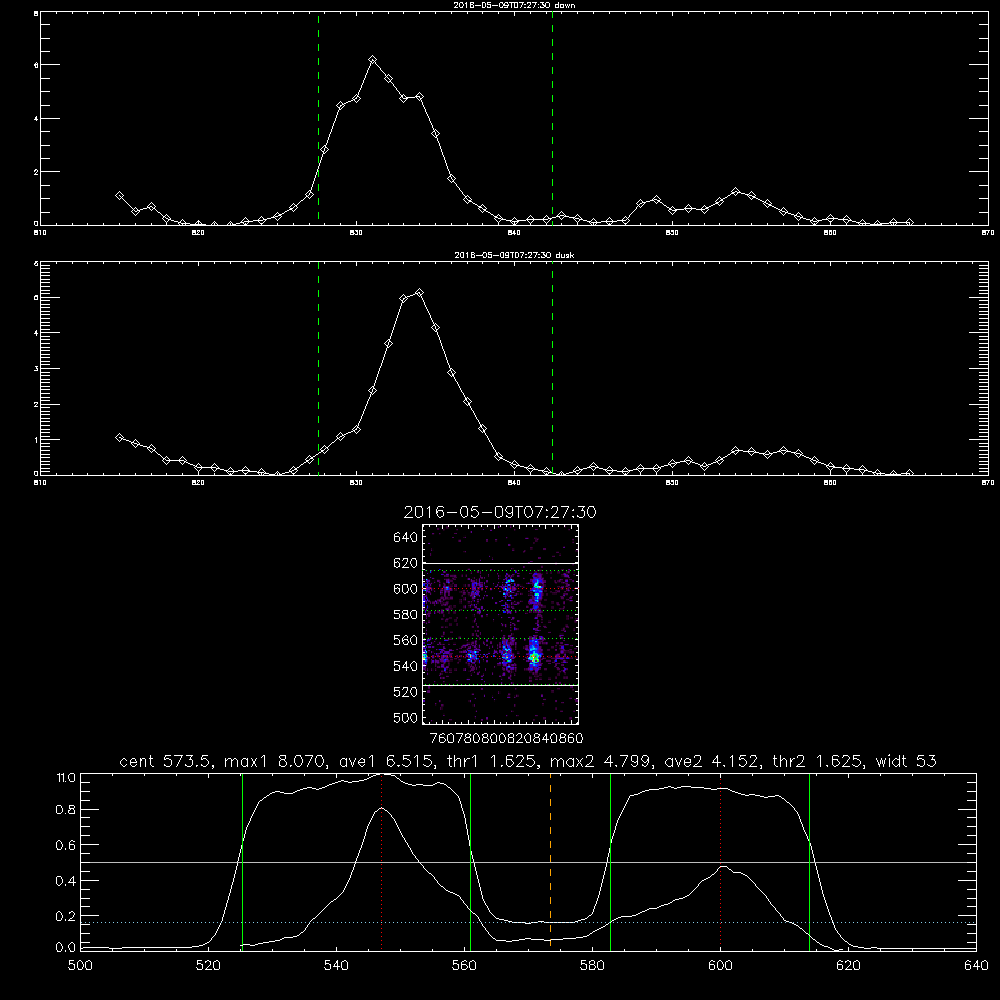
Task: Click y-axis label 0.8 of profile plot
Action: click(66, 809)
